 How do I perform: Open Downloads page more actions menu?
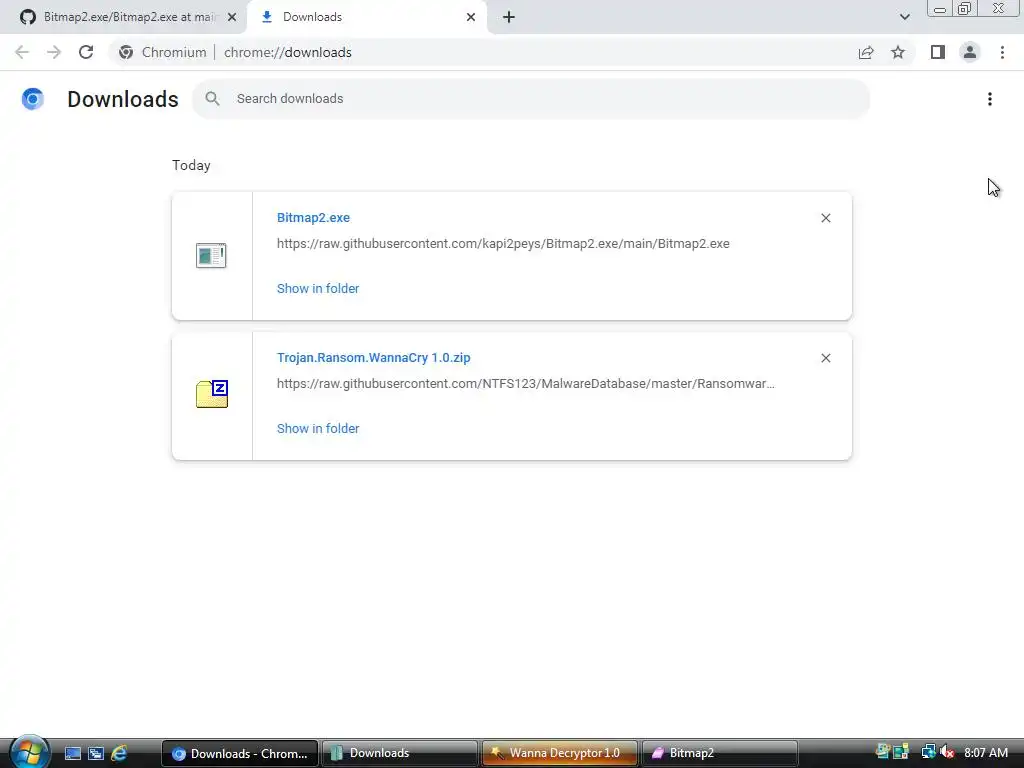tap(990, 99)
